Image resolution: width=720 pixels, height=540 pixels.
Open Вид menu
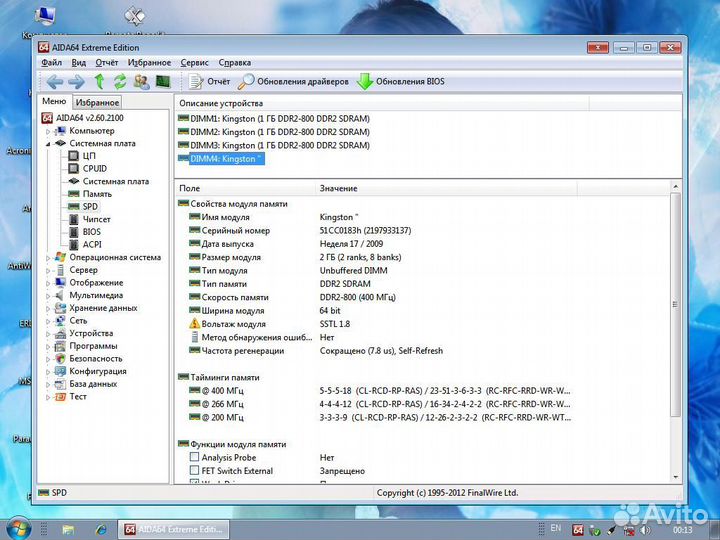[x=79, y=63]
